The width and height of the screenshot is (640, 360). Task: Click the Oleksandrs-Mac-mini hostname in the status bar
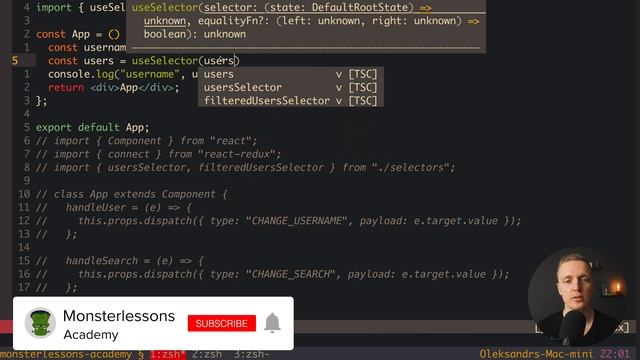click(x=536, y=354)
